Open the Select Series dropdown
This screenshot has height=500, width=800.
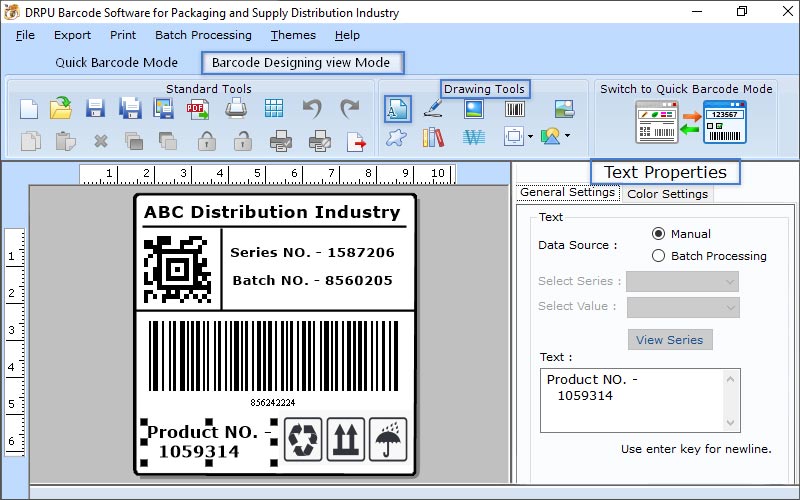pos(682,282)
